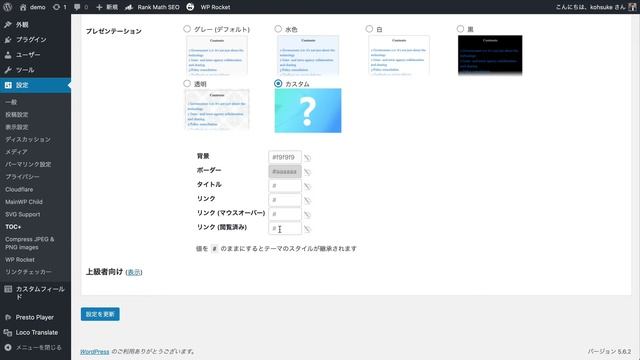
Task: Click the 設定 sliders icon
Action: [8, 85]
